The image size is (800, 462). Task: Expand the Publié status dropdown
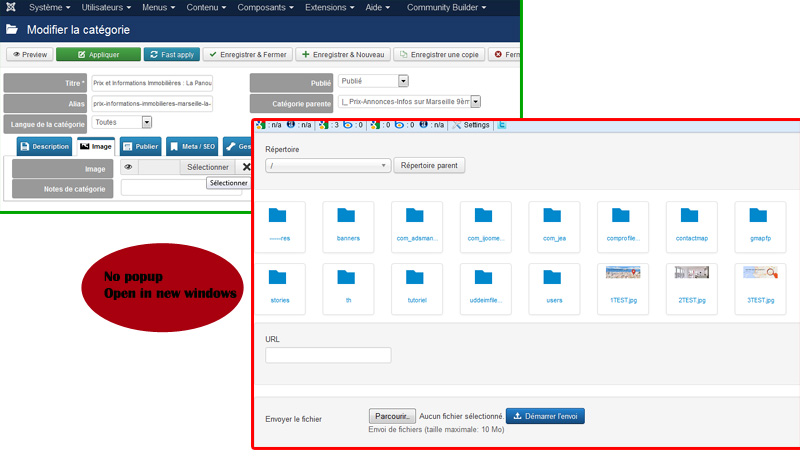(x=403, y=81)
